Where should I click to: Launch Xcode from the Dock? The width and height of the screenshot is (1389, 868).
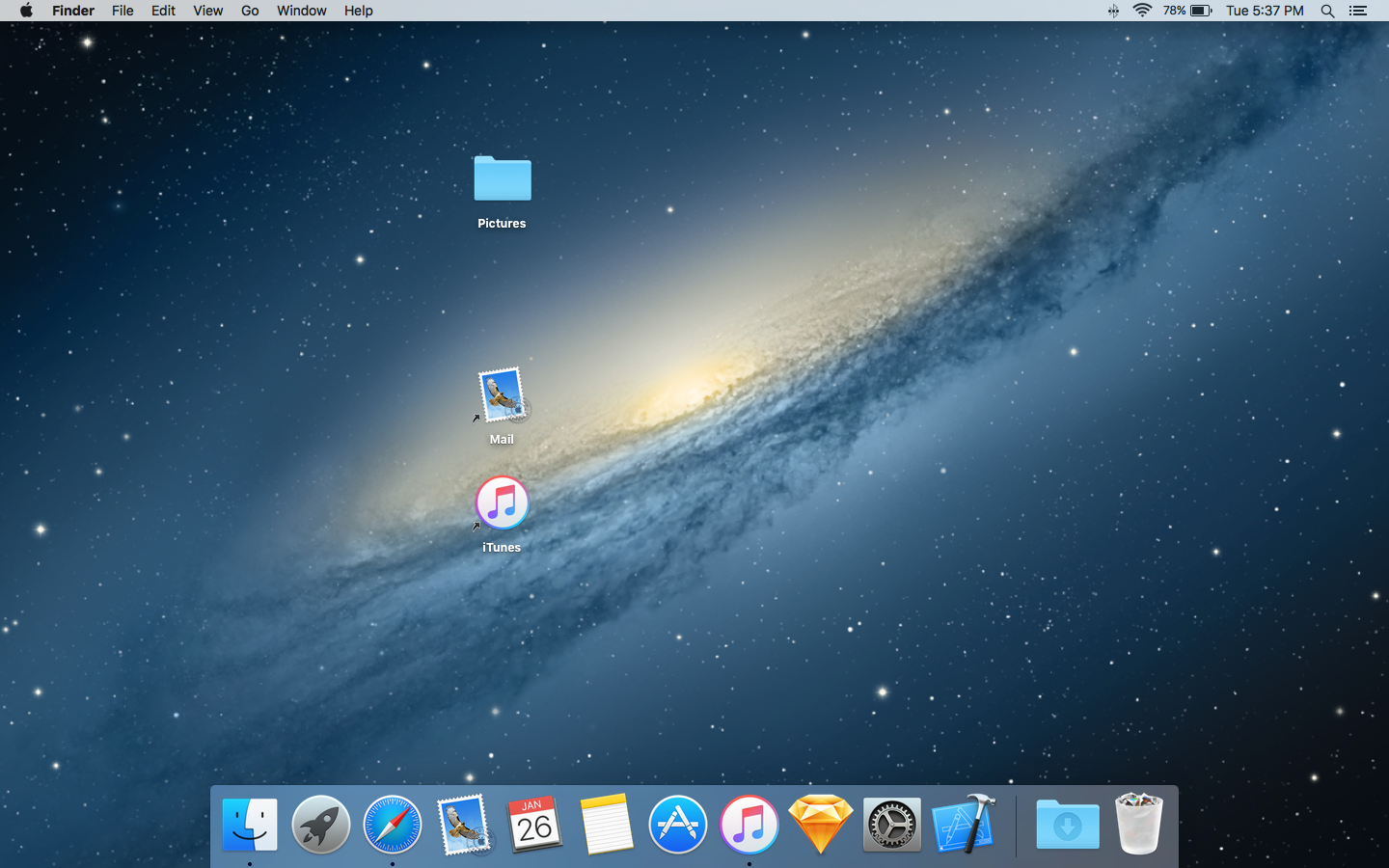point(964,825)
